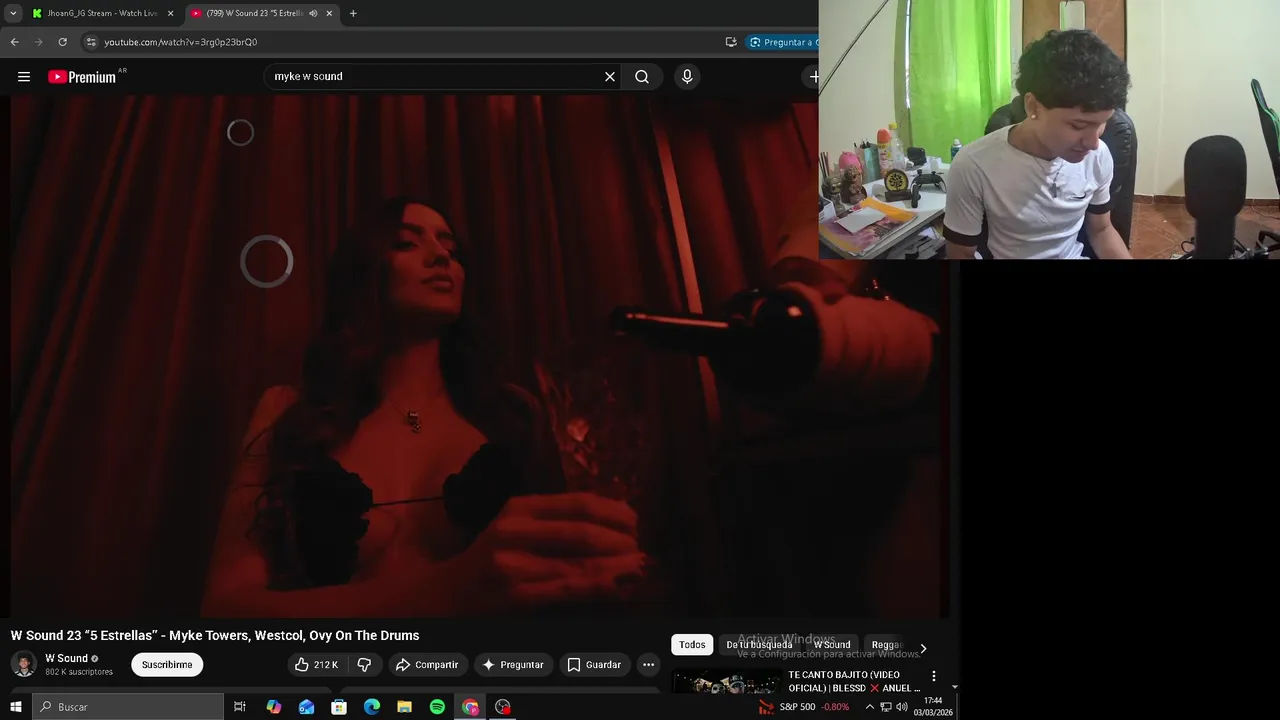Open TE CANTO BAJITO video title
1280x720 pixels.
coord(854,682)
